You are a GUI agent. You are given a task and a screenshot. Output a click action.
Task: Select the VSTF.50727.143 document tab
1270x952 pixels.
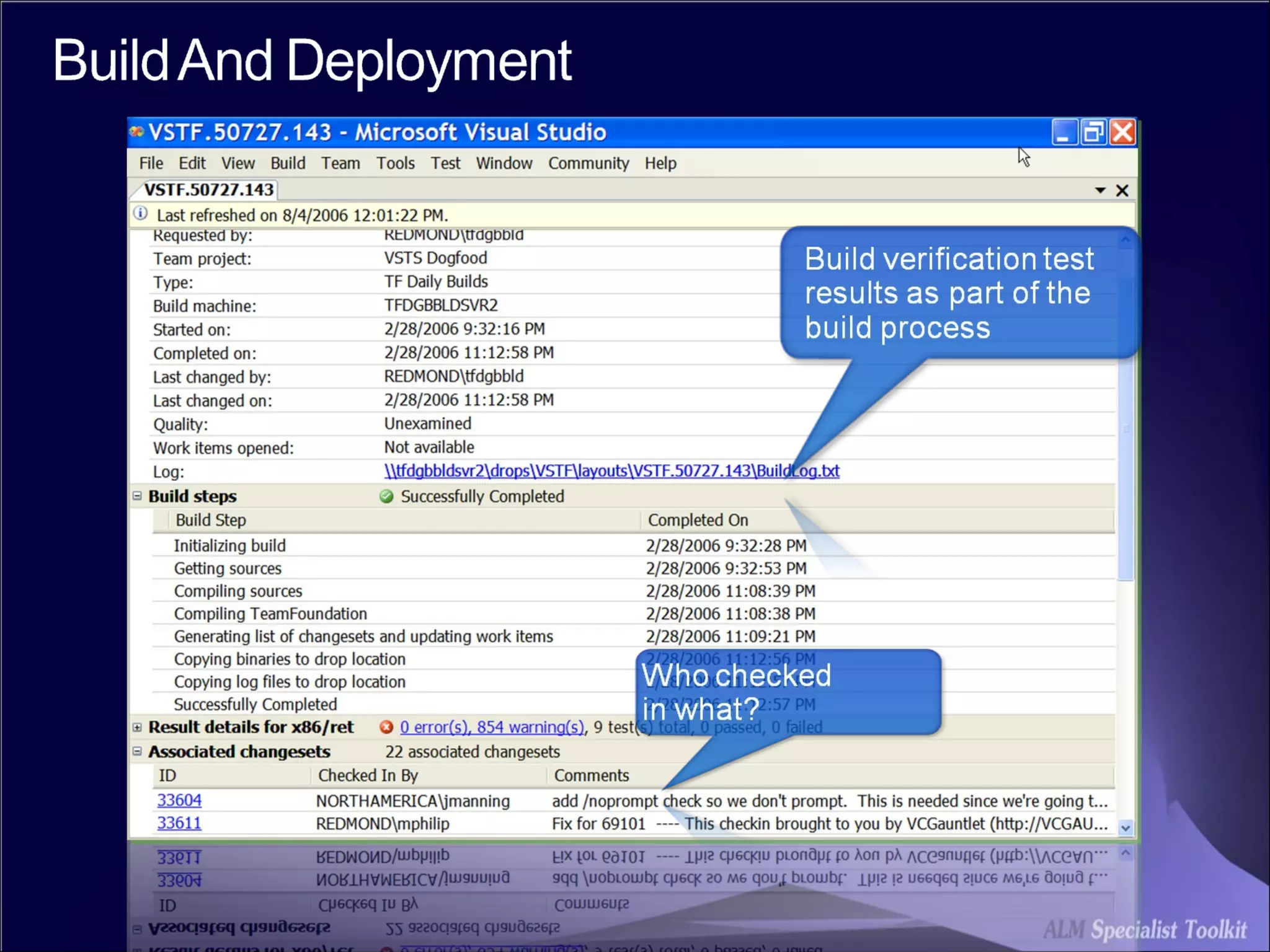pyautogui.click(x=208, y=190)
